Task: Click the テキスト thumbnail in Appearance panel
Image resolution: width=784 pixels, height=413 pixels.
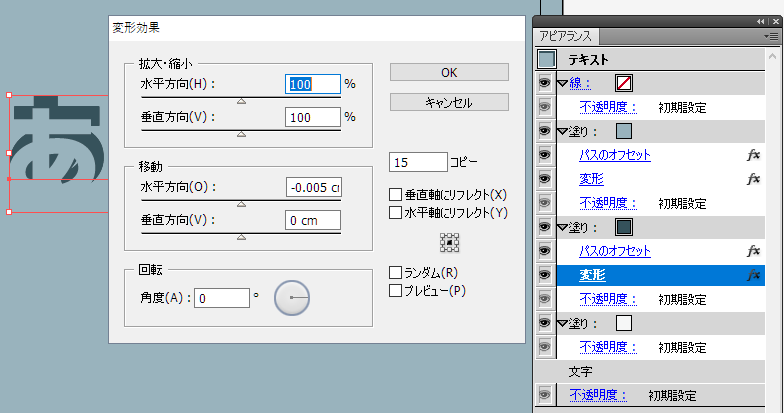Action: (x=547, y=59)
